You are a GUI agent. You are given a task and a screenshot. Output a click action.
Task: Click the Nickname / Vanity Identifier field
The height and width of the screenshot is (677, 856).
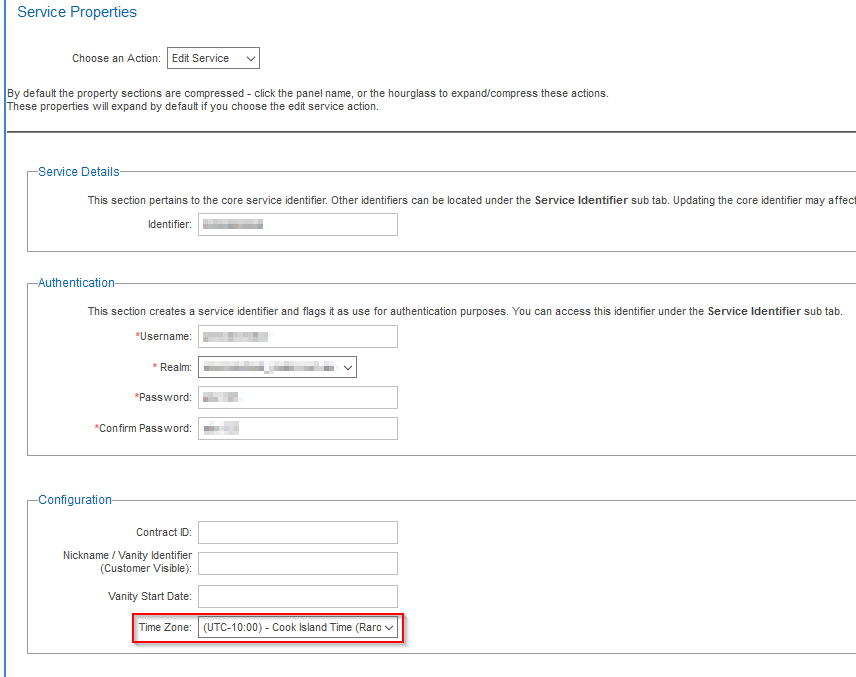tap(297, 564)
